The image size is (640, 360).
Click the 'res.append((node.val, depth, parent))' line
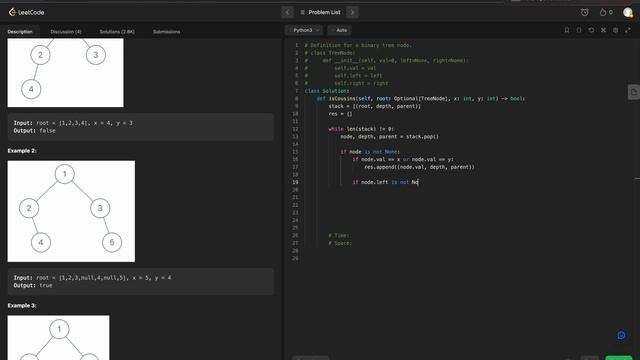420,167
